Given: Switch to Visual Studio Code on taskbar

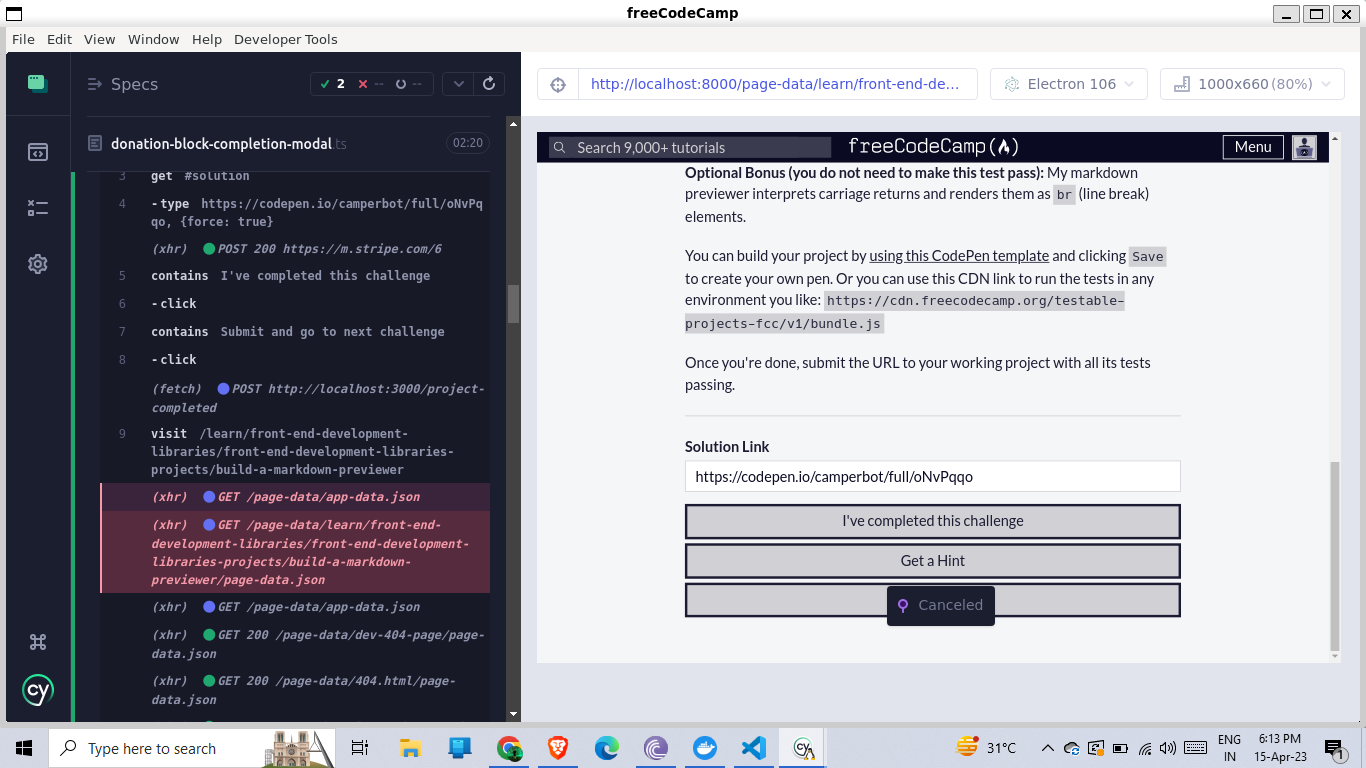Looking at the screenshot, I should tap(754, 748).
